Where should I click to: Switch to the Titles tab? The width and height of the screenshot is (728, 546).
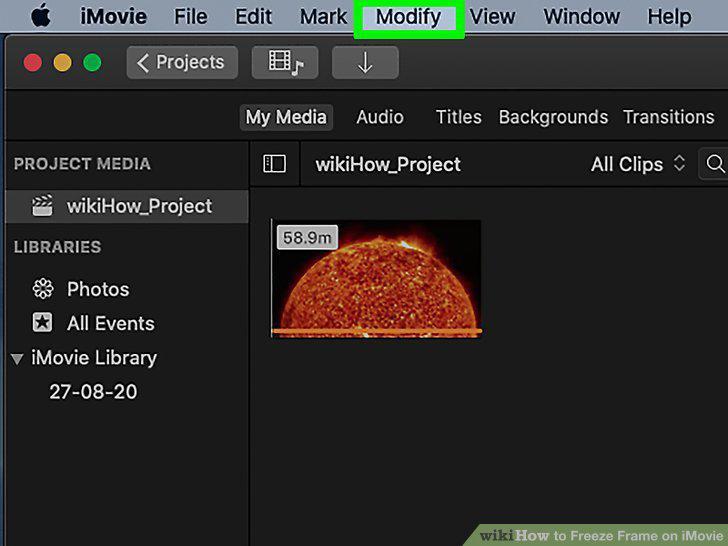[x=458, y=117]
